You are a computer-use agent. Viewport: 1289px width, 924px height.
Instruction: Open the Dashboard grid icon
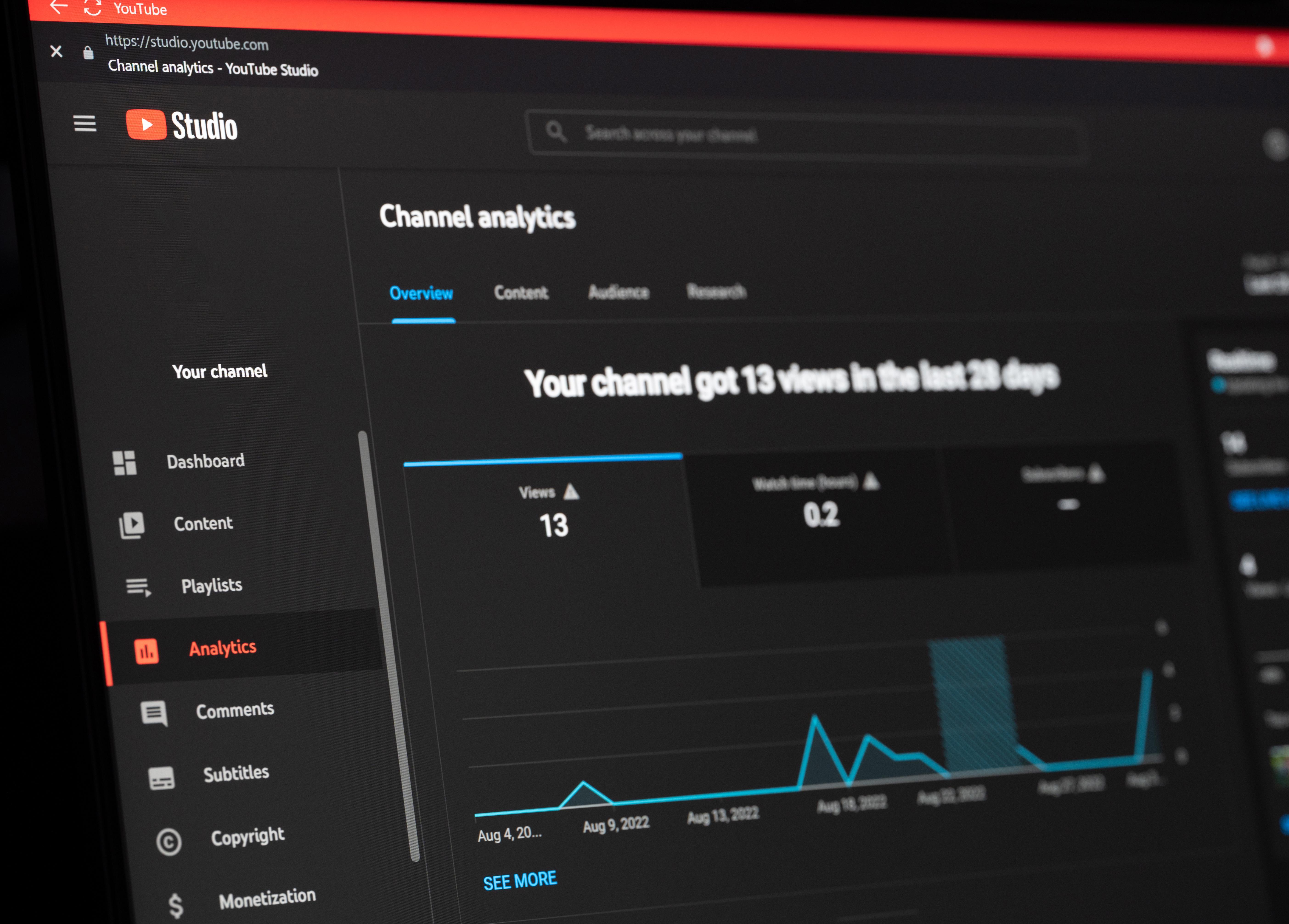pyautogui.click(x=124, y=462)
